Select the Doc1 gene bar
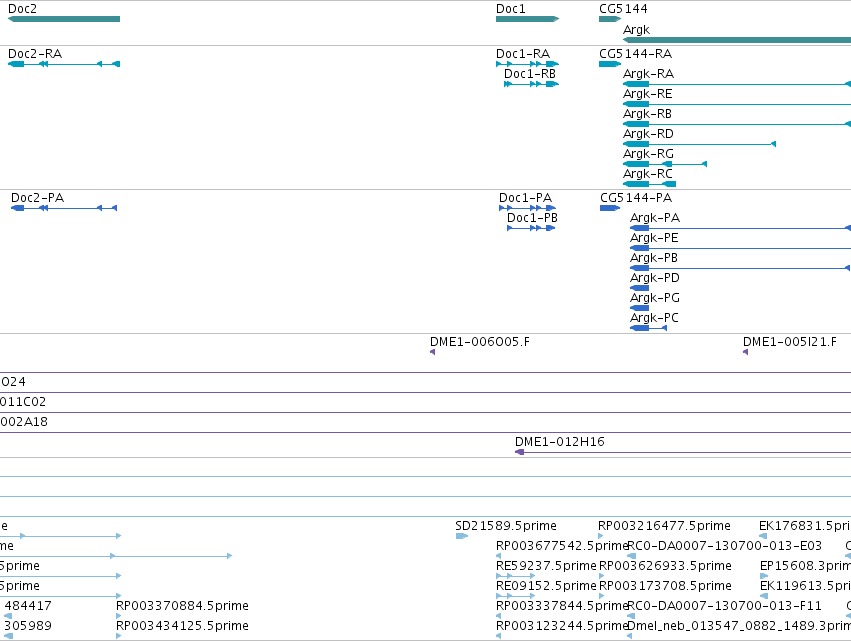Viewport: 851px width, 641px height. click(528, 19)
